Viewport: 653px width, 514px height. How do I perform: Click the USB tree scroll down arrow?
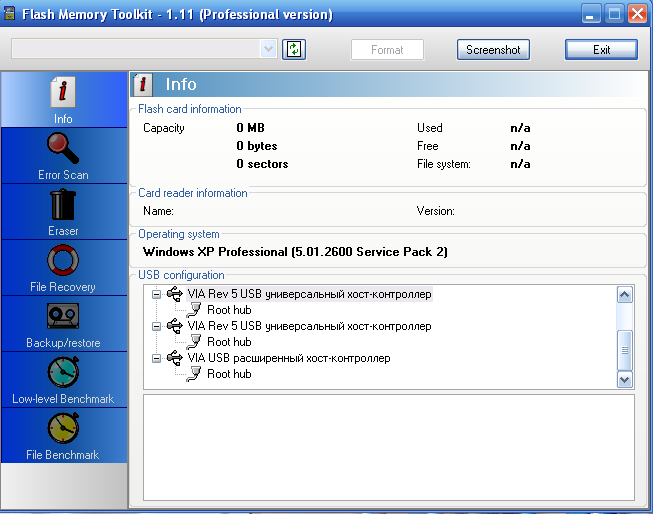pos(624,379)
